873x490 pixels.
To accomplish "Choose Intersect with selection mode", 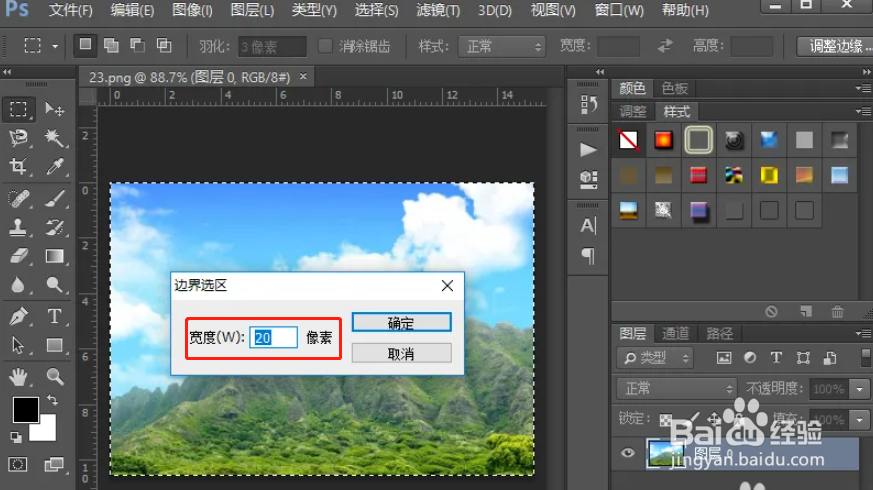I will pyautogui.click(x=164, y=45).
